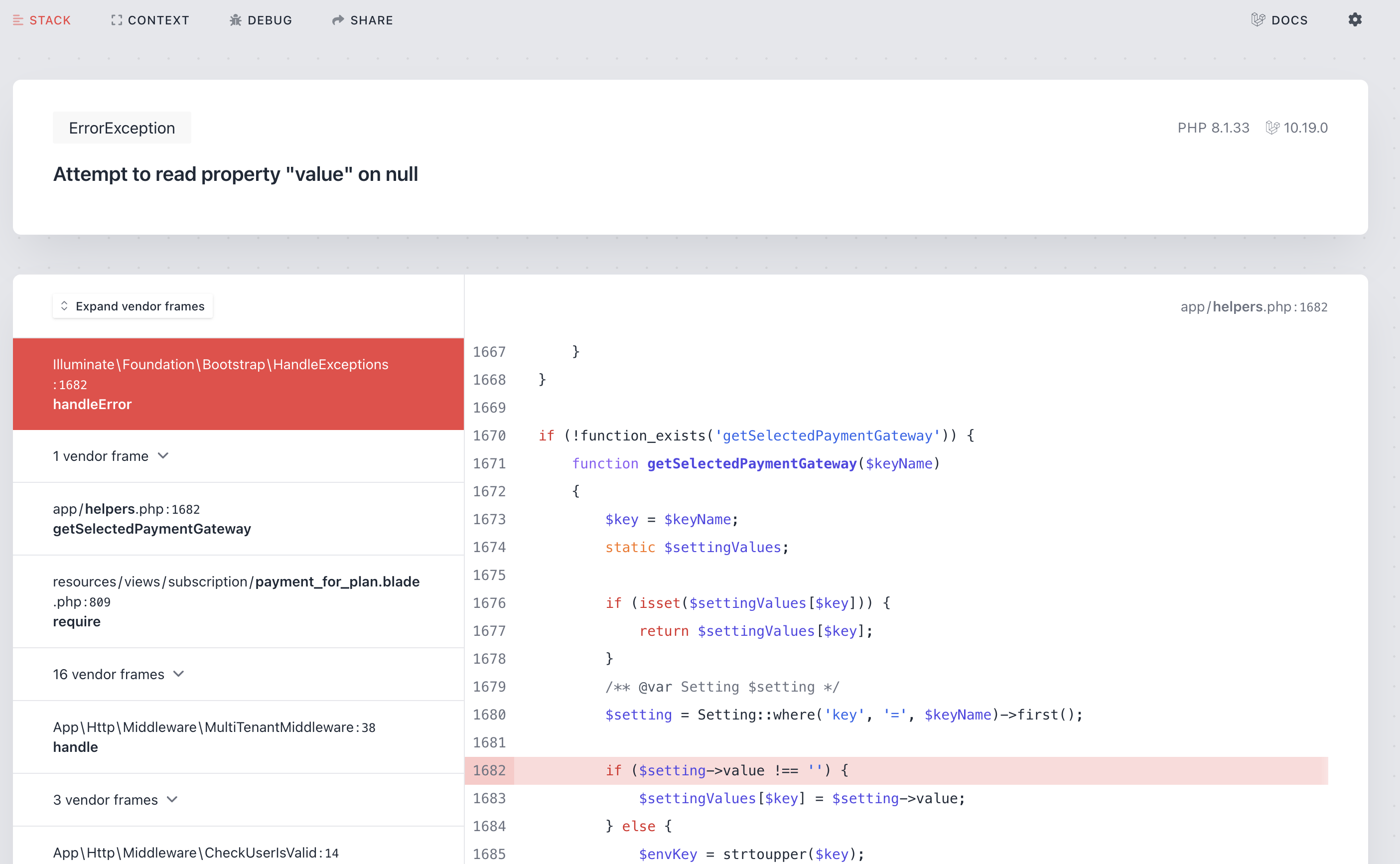
Task: Expand the 3 vendor frames group
Action: [x=238, y=800]
